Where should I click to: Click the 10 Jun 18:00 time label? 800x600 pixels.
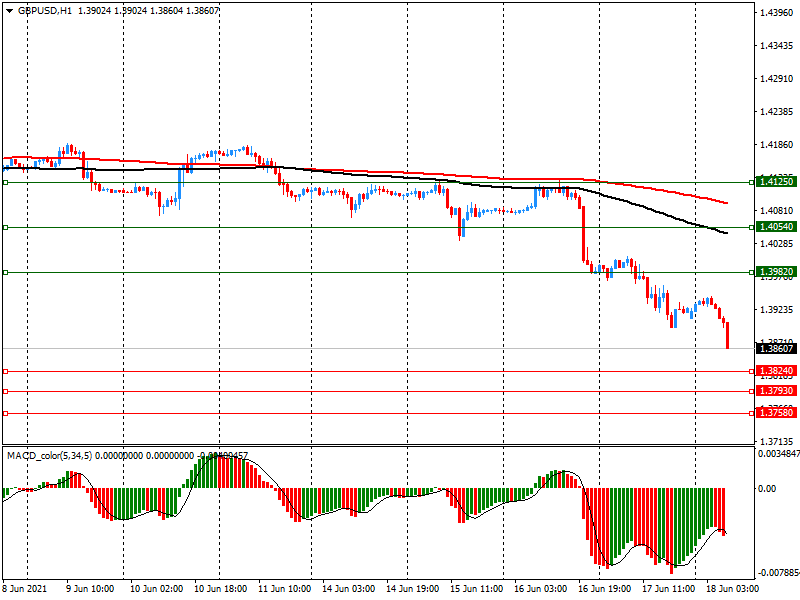point(220,588)
